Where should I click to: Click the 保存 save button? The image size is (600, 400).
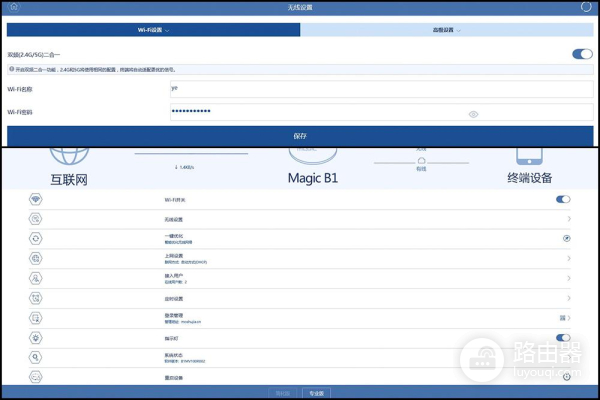(x=300, y=135)
